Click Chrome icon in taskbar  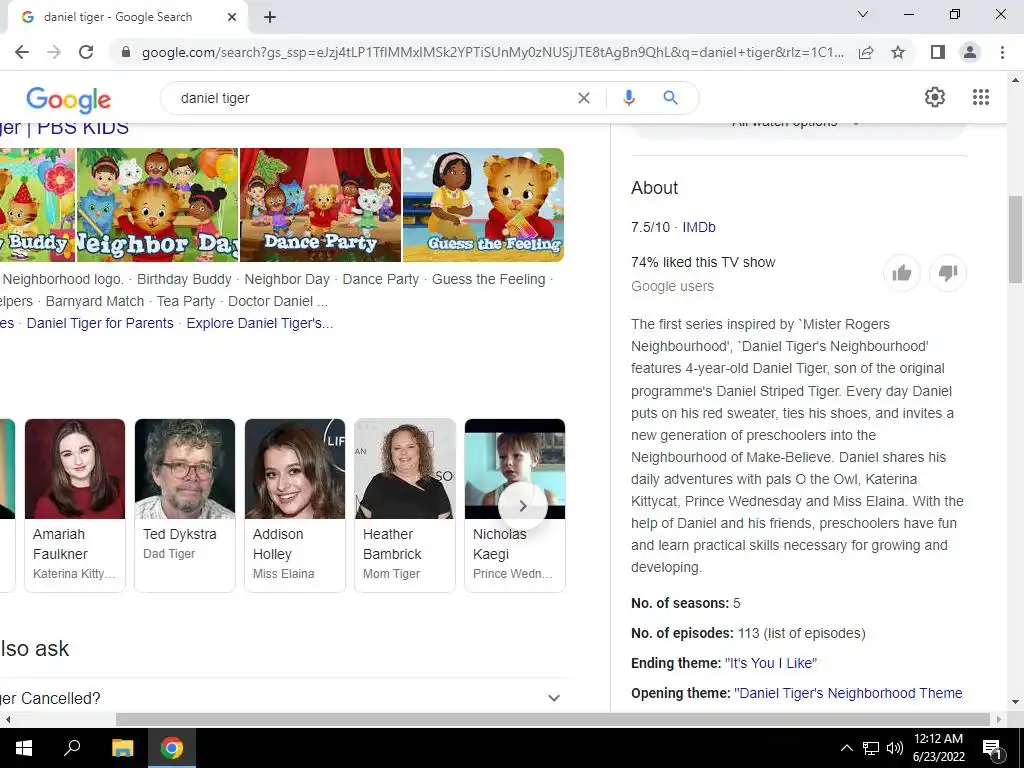172,748
